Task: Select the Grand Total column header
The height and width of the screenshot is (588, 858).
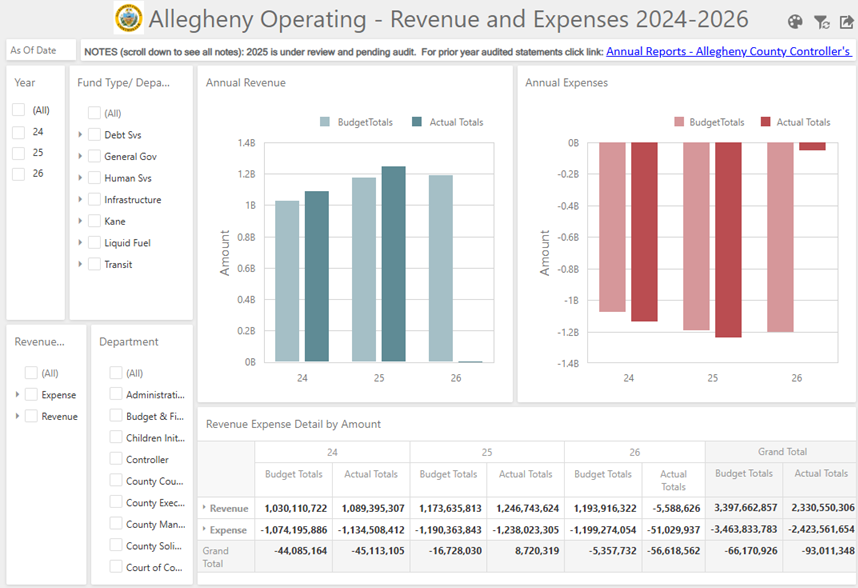Action: [782, 452]
